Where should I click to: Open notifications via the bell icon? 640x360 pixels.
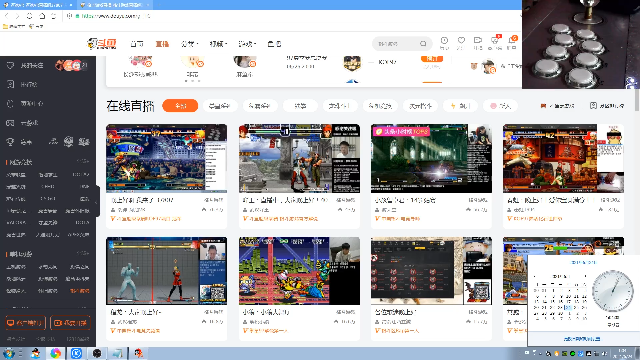pos(511,40)
